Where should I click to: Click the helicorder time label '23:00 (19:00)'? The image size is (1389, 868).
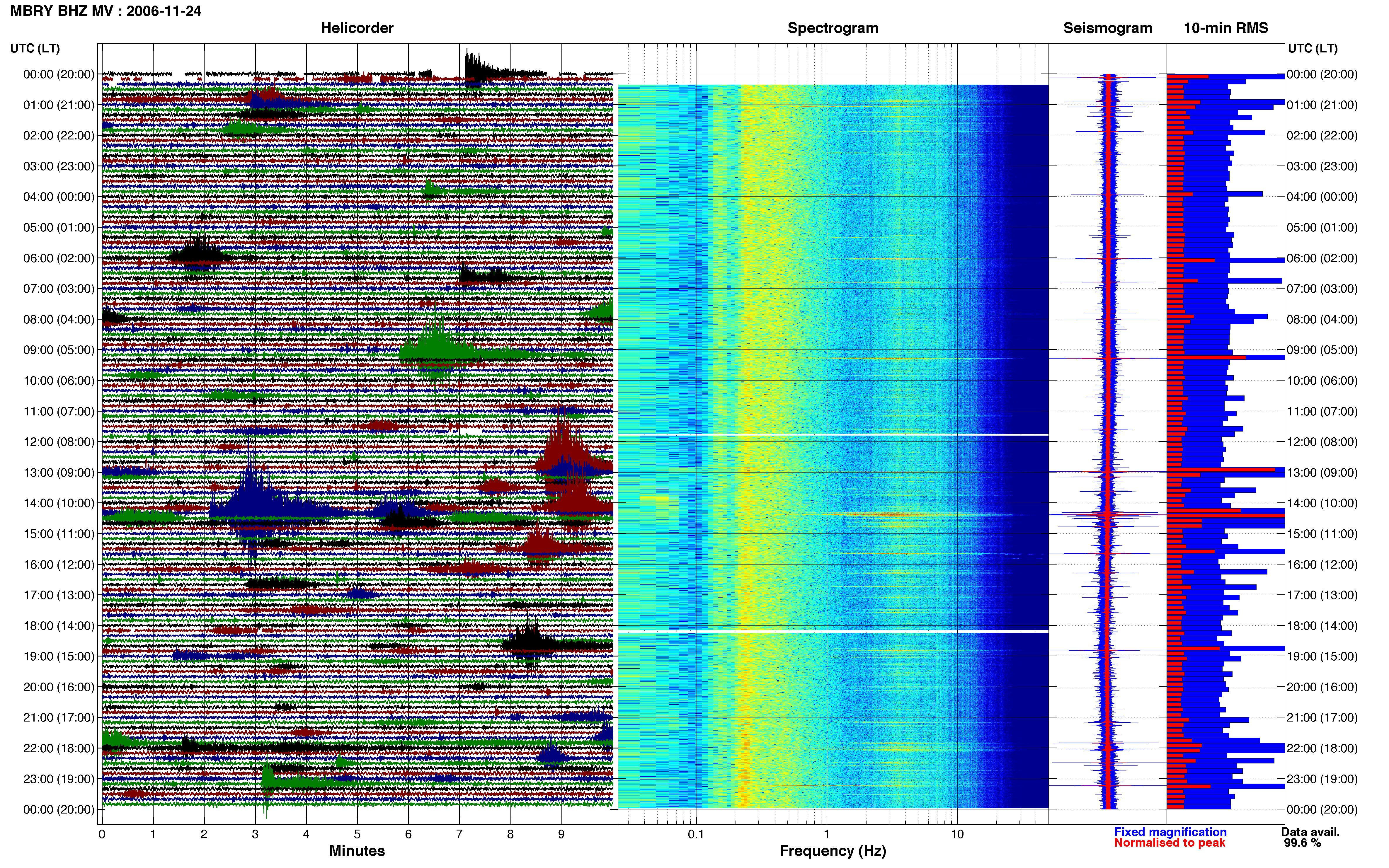[59, 779]
